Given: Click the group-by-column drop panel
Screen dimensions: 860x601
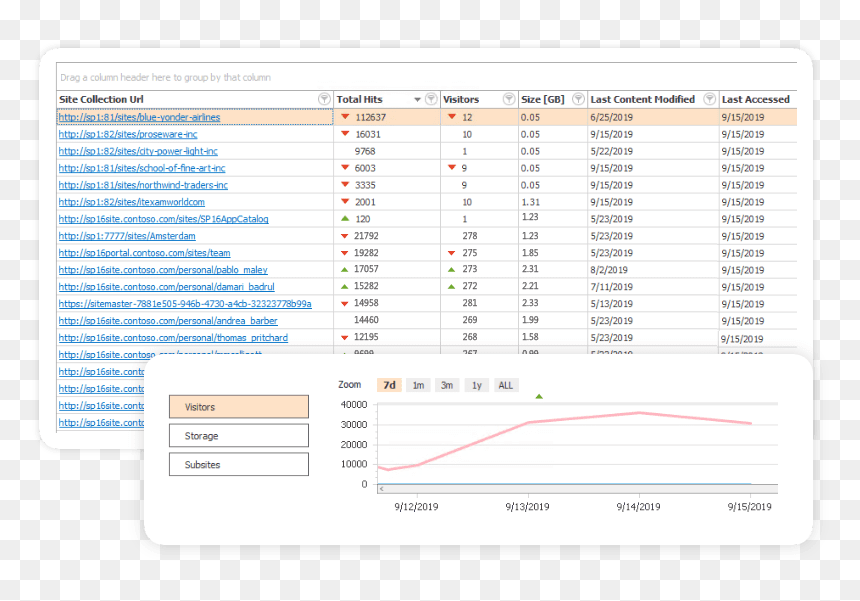Looking at the screenshot, I should [x=427, y=77].
